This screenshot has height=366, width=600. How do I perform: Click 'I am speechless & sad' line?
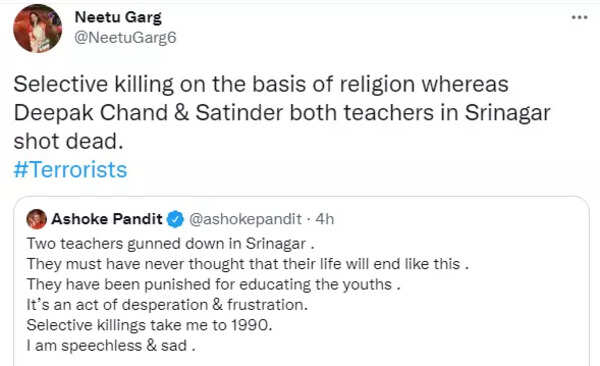pos(111,346)
